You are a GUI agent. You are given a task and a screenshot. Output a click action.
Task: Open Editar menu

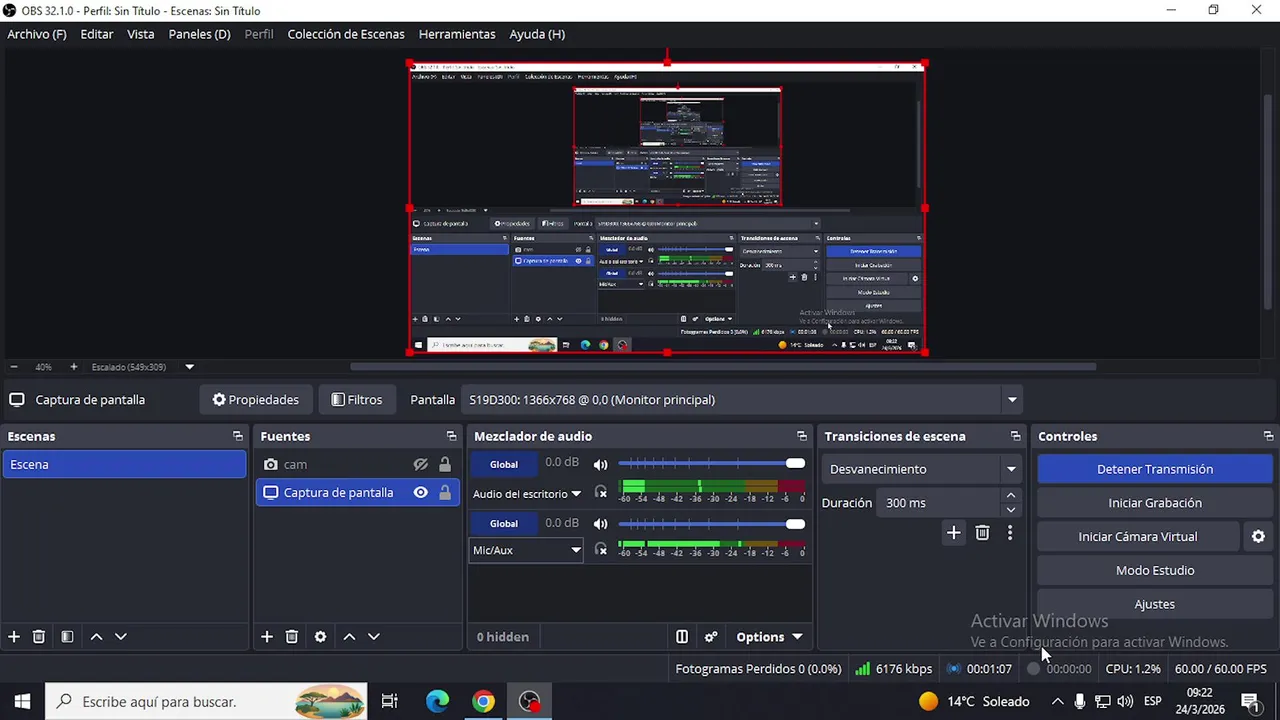pyautogui.click(x=97, y=34)
